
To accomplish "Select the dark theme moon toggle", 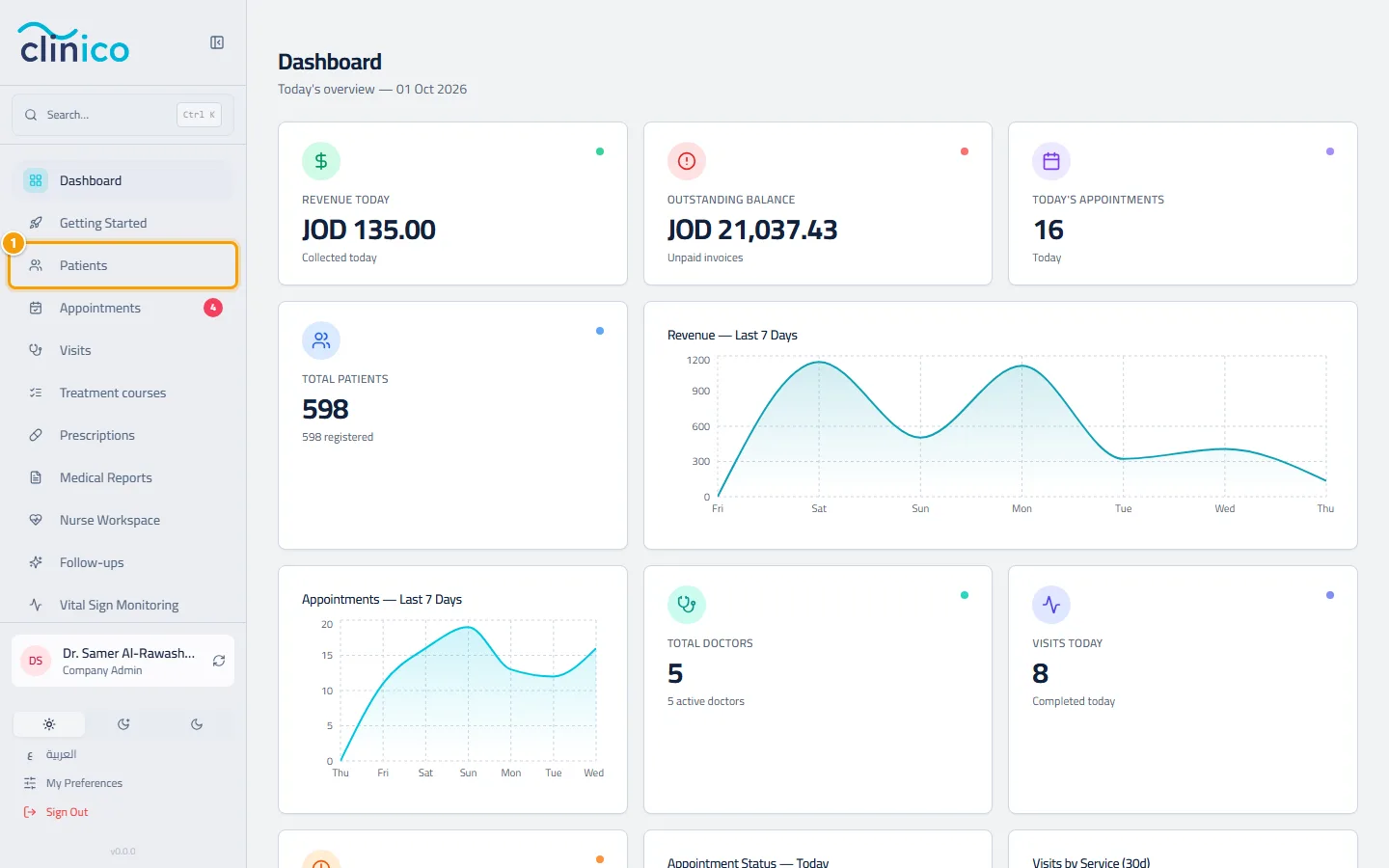I will [x=197, y=724].
